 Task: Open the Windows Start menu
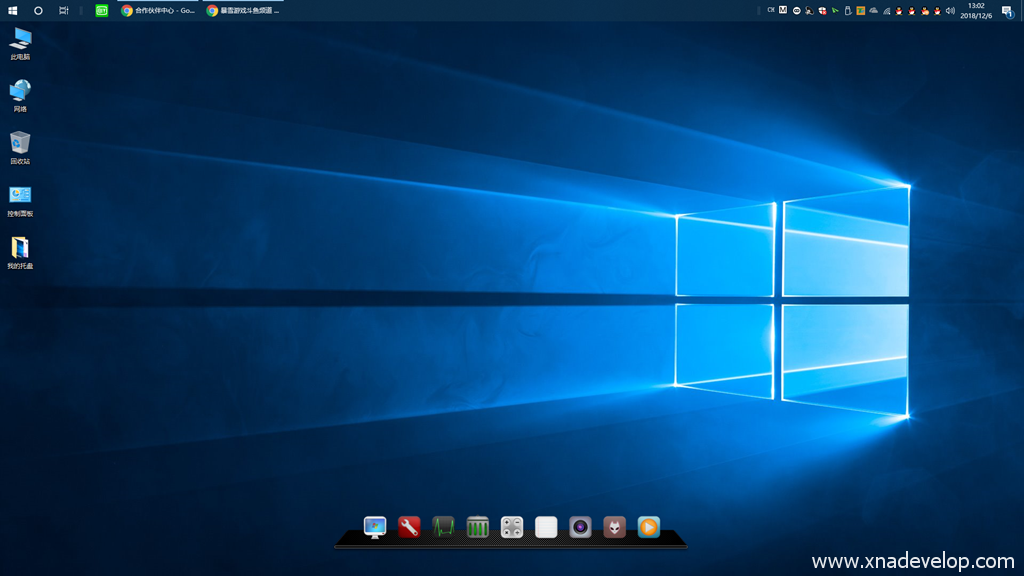[12, 10]
